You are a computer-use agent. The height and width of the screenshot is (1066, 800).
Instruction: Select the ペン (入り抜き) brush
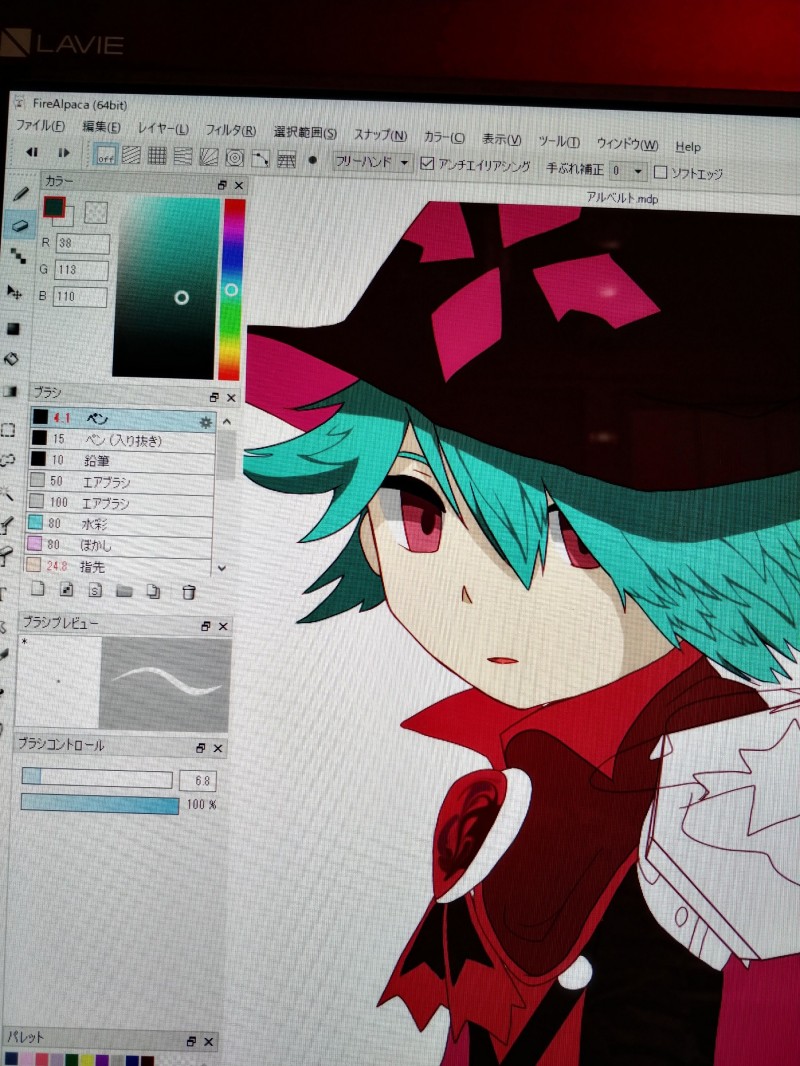click(x=122, y=441)
